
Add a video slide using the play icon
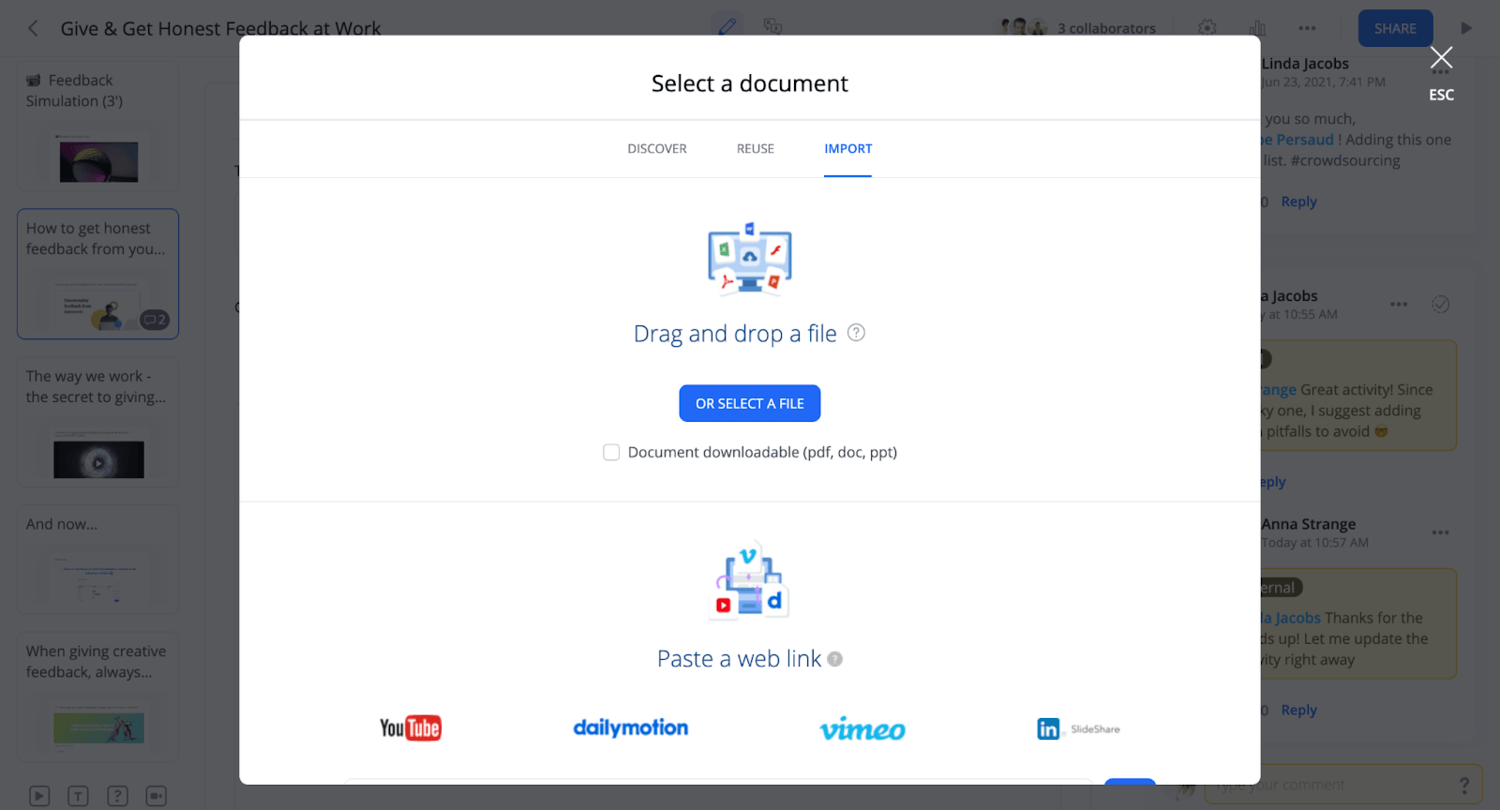pyautogui.click(x=39, y=795)
